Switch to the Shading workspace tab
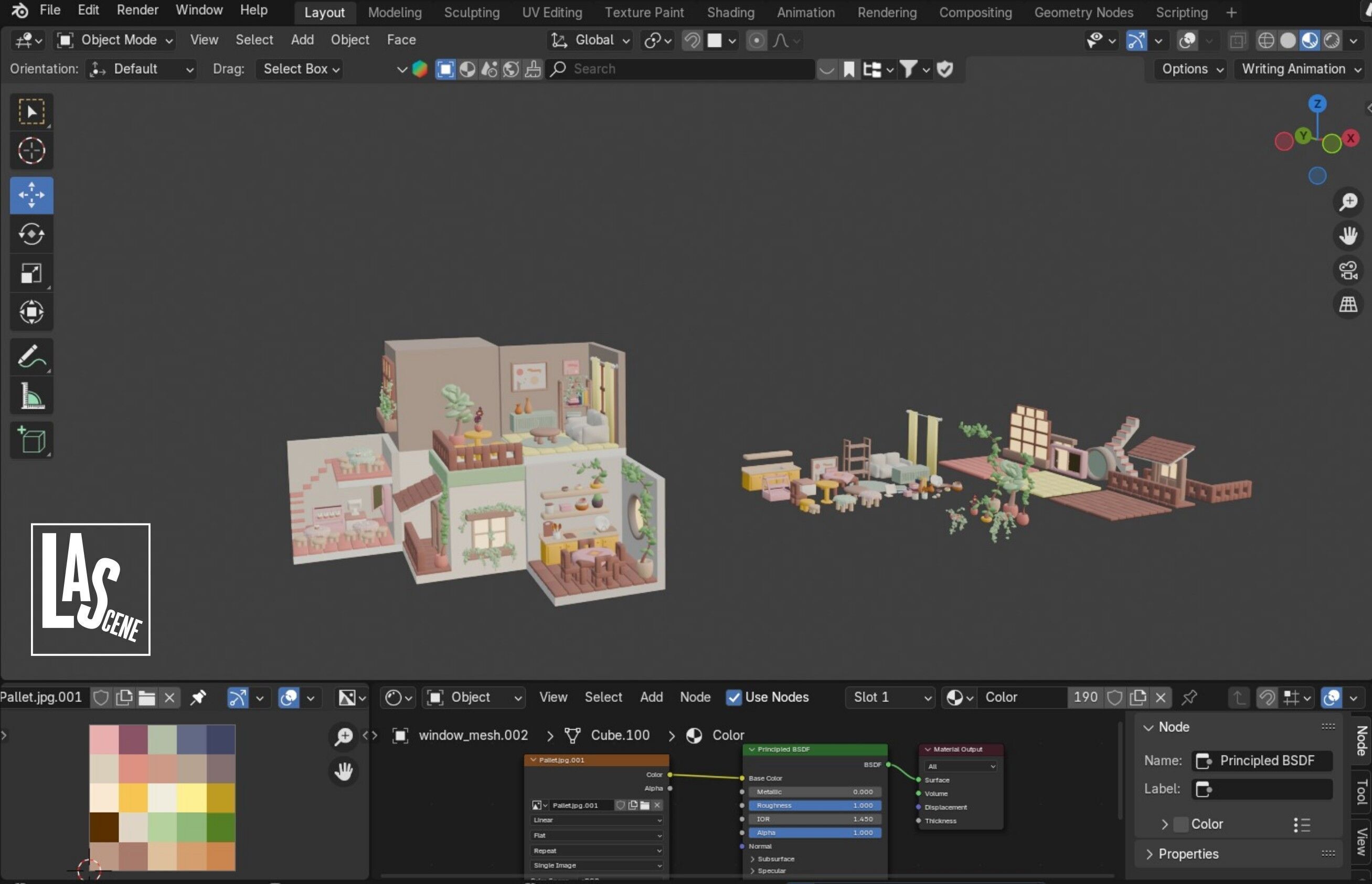The width and height of the screenshot is (1372, 884). click(730, 13)
